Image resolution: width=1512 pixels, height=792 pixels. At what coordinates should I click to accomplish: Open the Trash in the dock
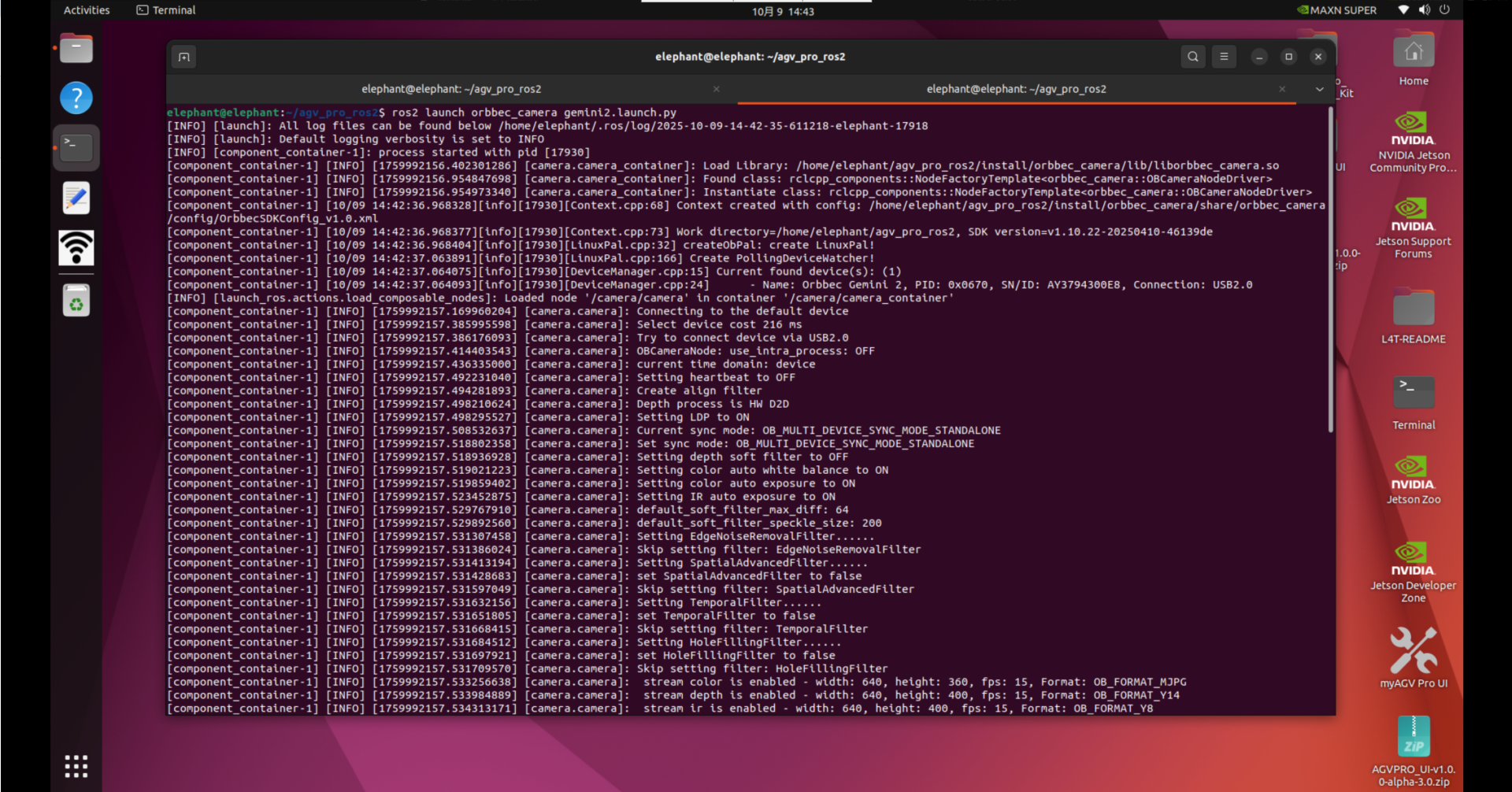[x=76, y=301]
